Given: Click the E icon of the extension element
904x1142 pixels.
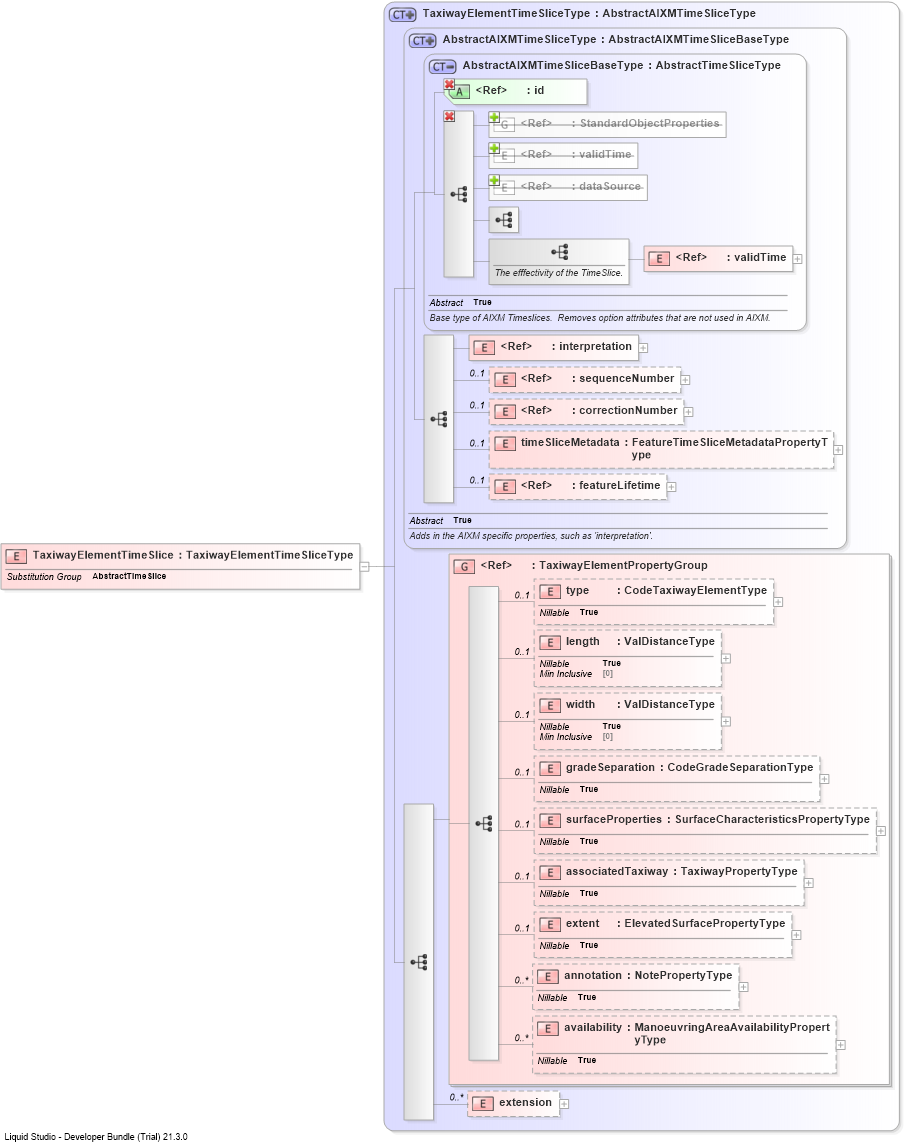Looking at the screenshot, I should [x=482, y=1104].
